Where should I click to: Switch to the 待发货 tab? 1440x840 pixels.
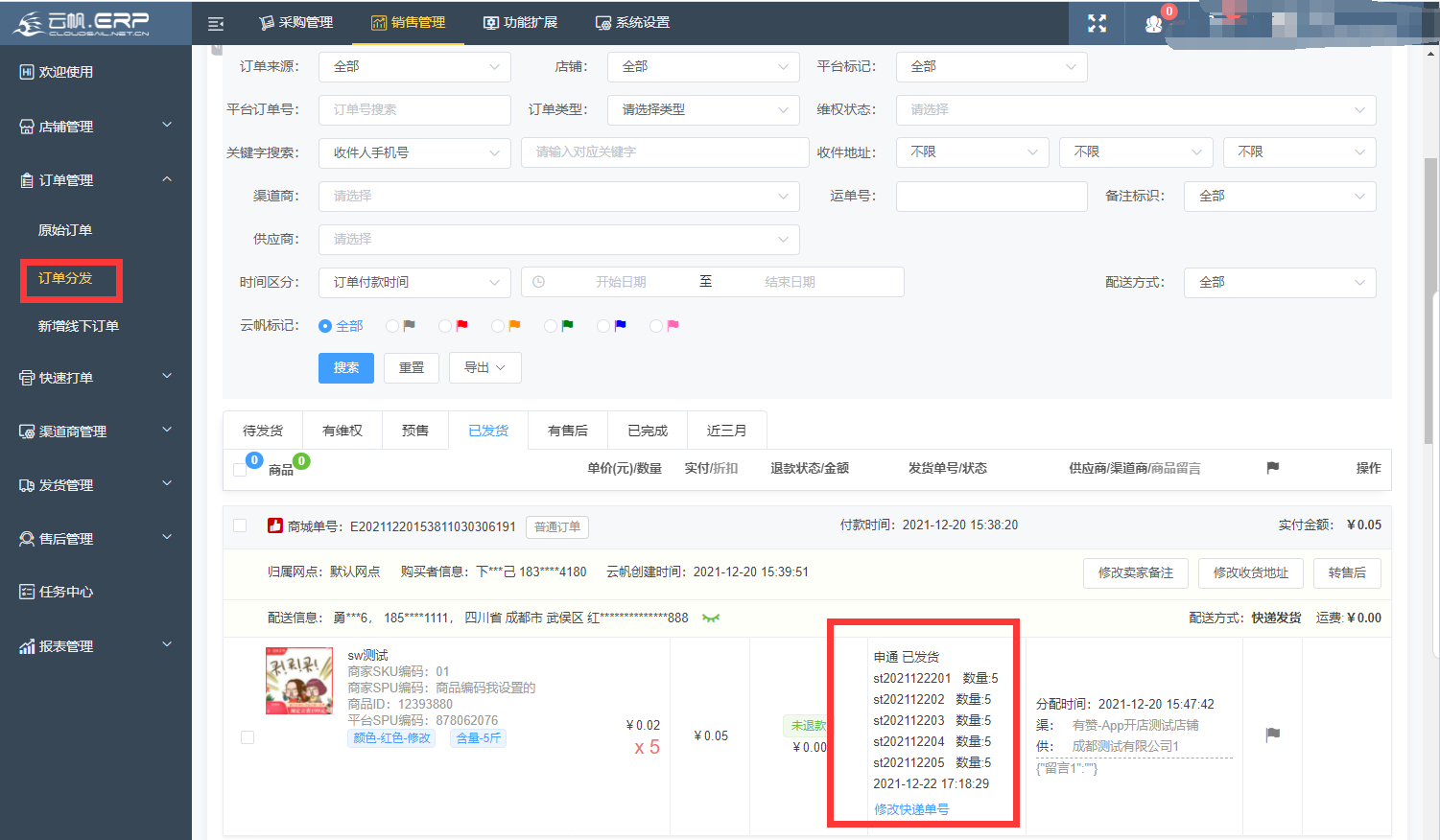[x=263, y=431]
